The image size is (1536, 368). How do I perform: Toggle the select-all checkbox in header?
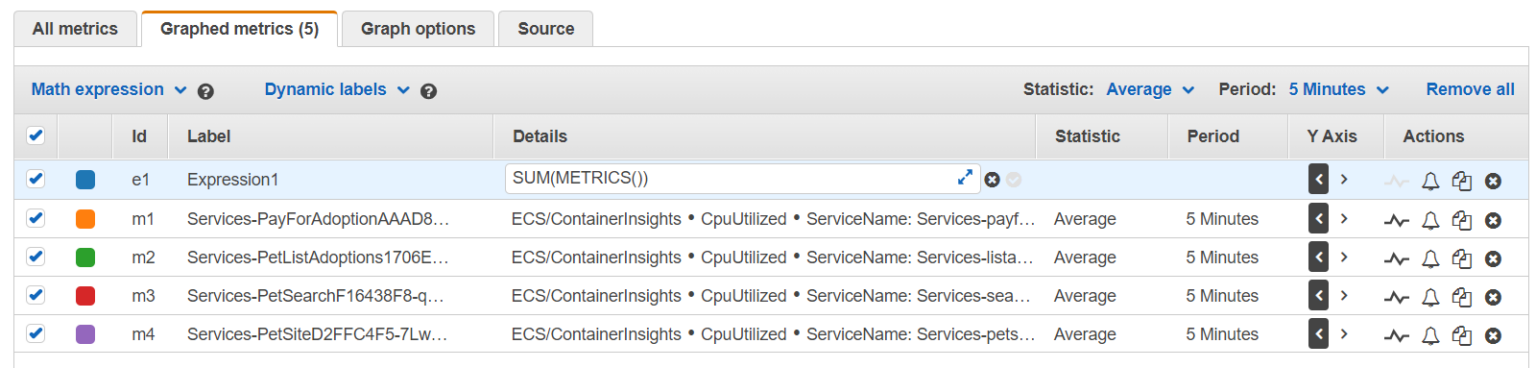click(35, 135)
